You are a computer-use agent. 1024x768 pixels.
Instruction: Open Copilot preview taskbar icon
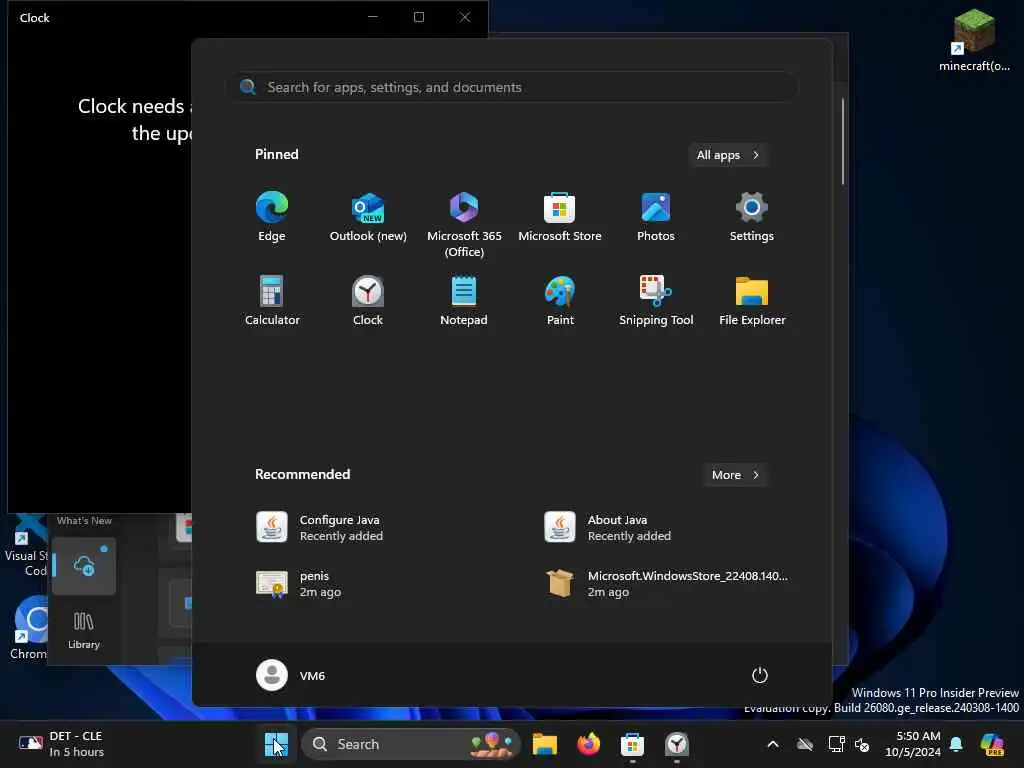[992, 744]
